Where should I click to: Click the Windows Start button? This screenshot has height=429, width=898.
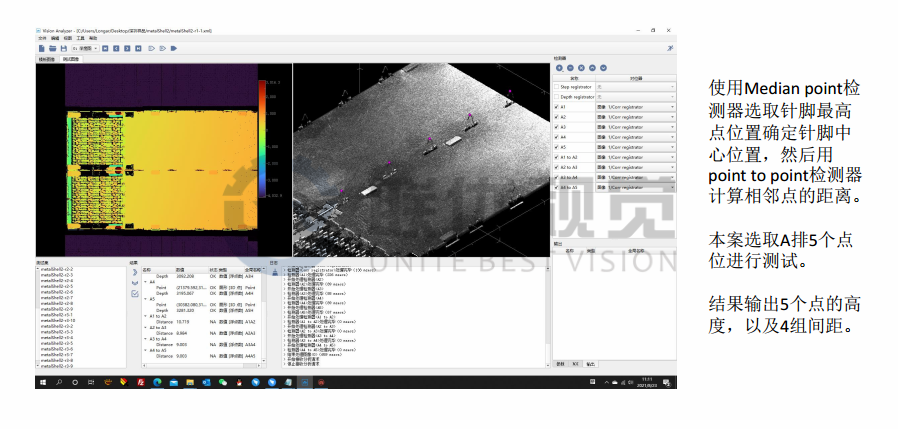[43, 382]
